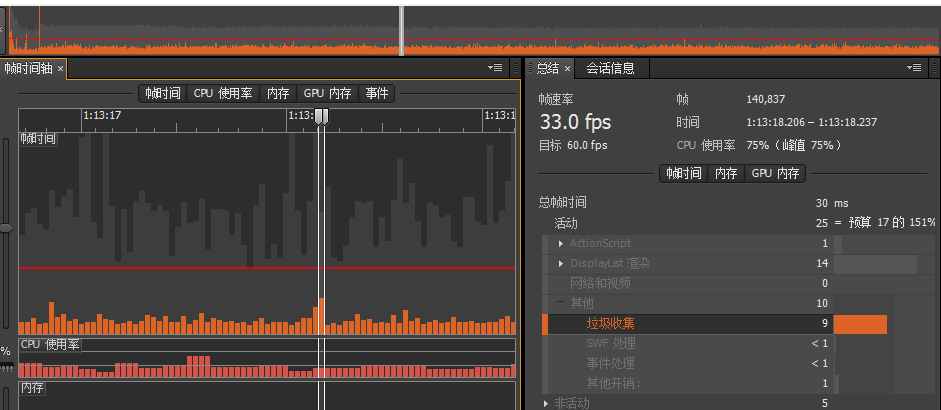Open the 帧时间轴 panel options menu
The width and height of the screenshot is (941, 410).
point(495,68)
